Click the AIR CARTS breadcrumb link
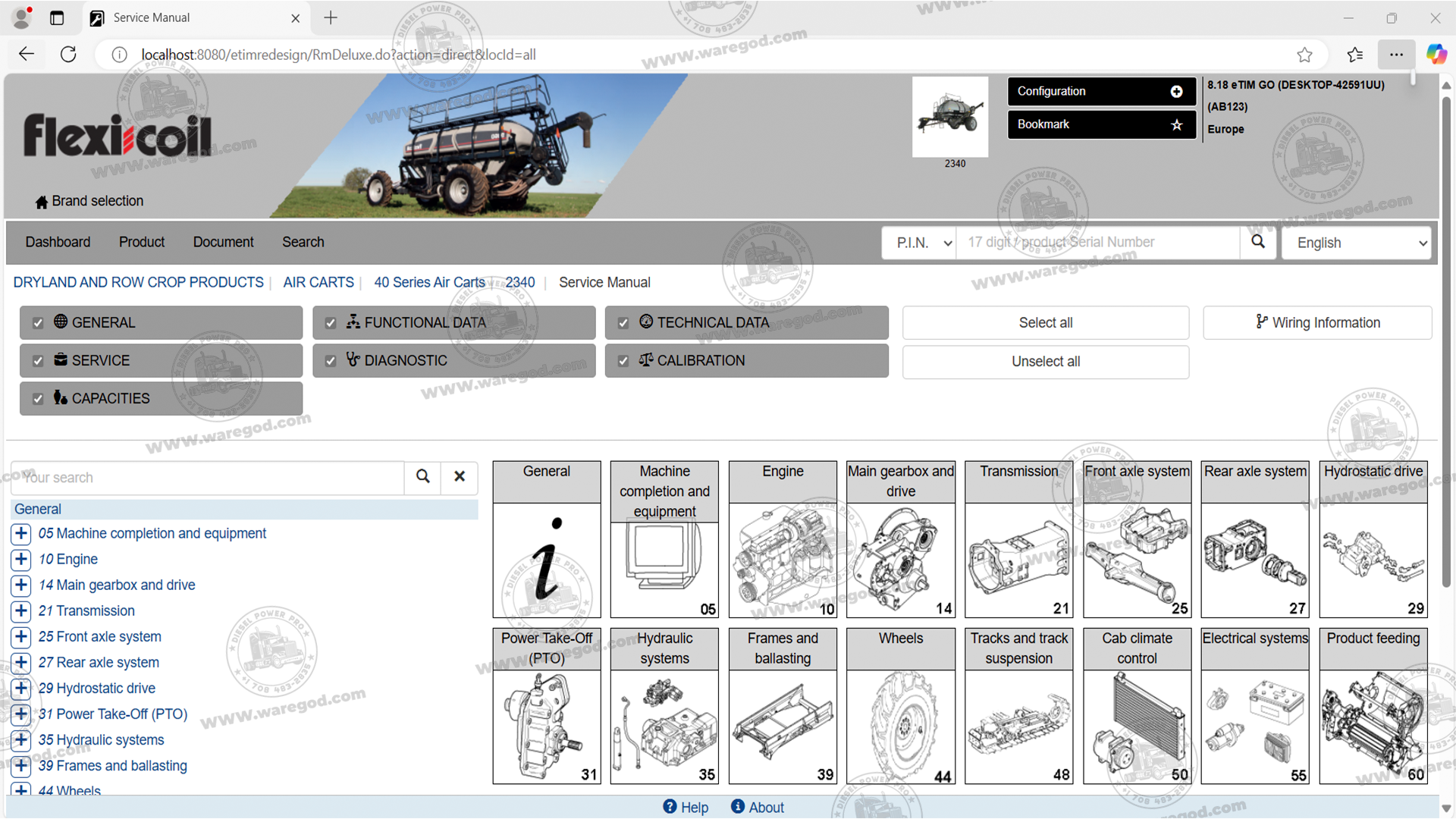 pos(318,282)
